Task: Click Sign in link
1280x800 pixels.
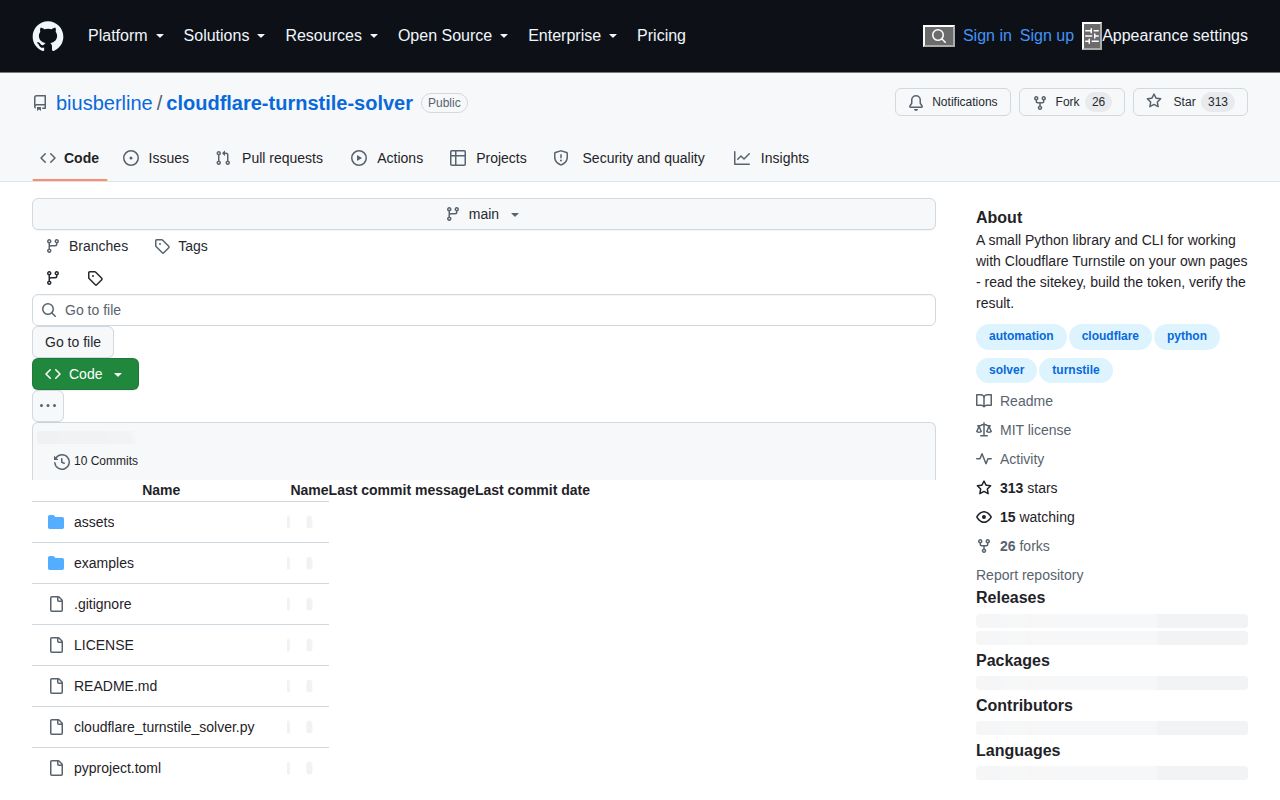Action: click(987, 35)
